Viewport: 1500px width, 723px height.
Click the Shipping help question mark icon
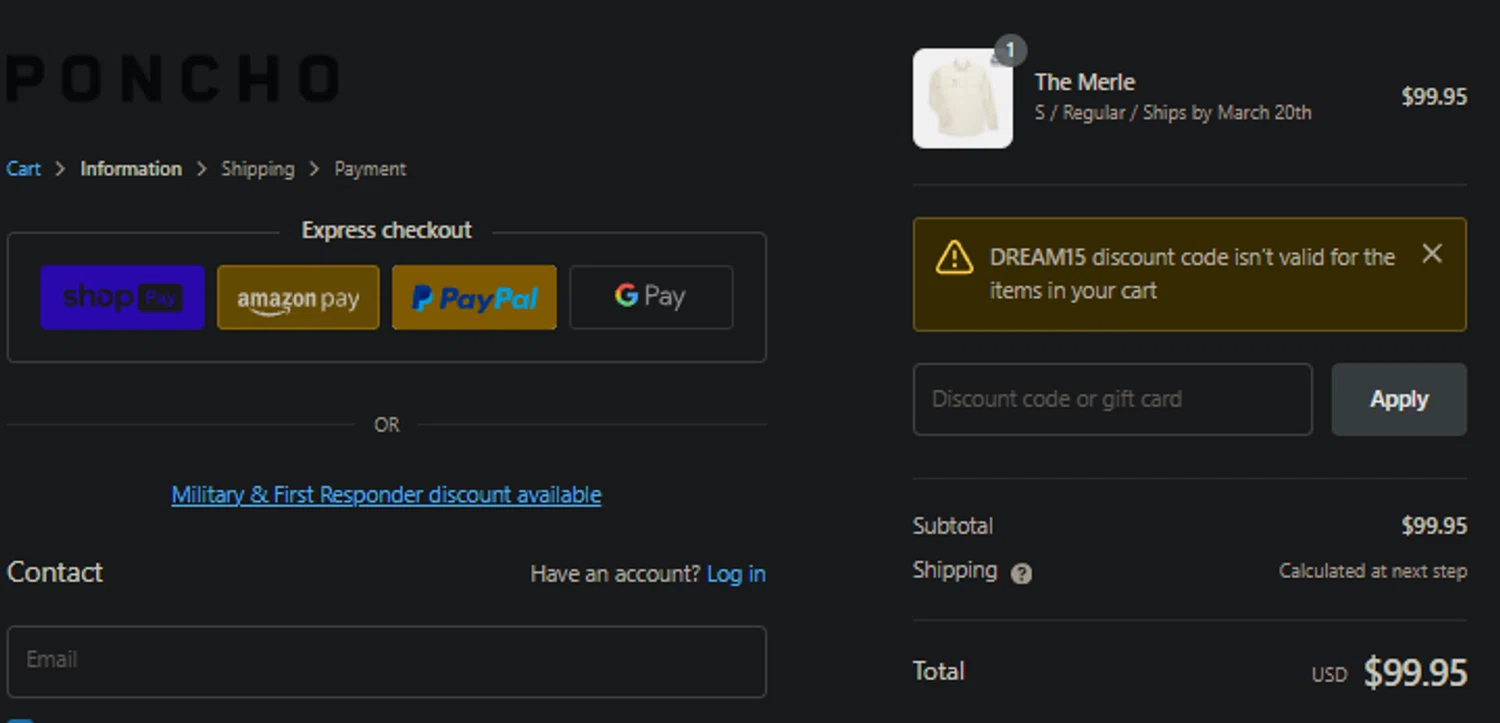(x=1021, y=573)
